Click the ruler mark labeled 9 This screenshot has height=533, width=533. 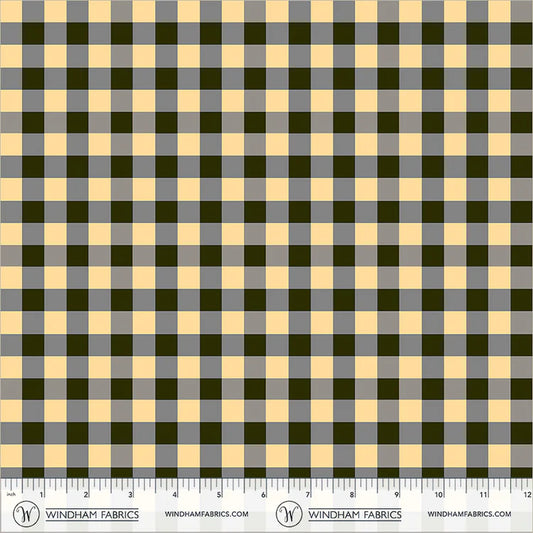(x=396, y=494)
